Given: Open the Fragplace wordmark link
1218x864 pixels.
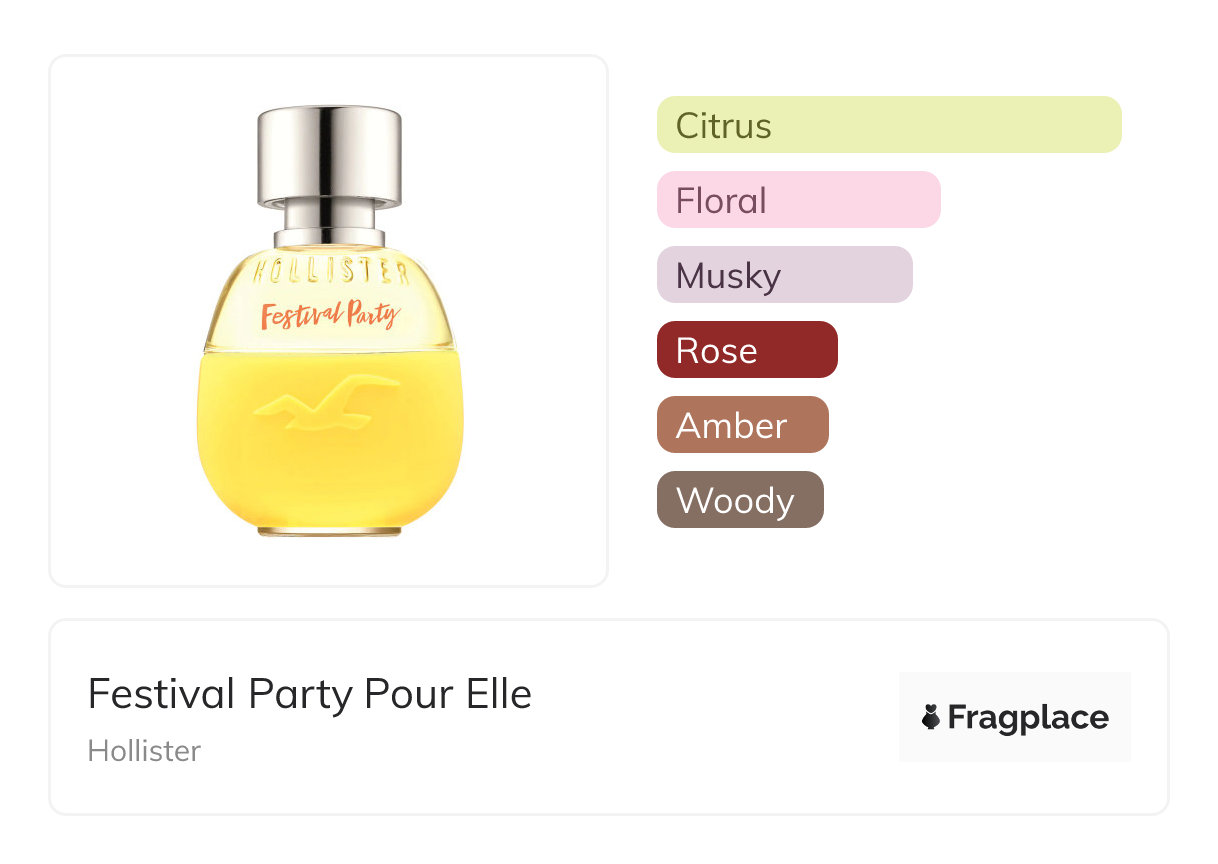Looking at the screenshot, I should [1028, 718].
